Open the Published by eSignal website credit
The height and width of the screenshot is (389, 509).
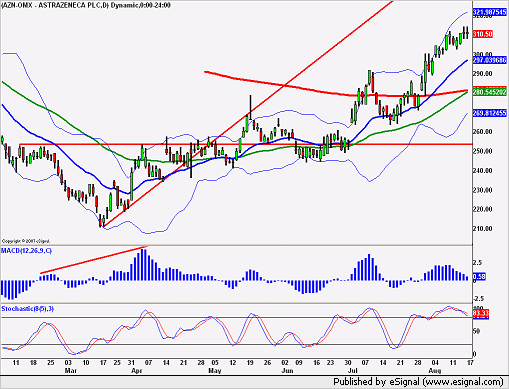[x=418, y=382]
